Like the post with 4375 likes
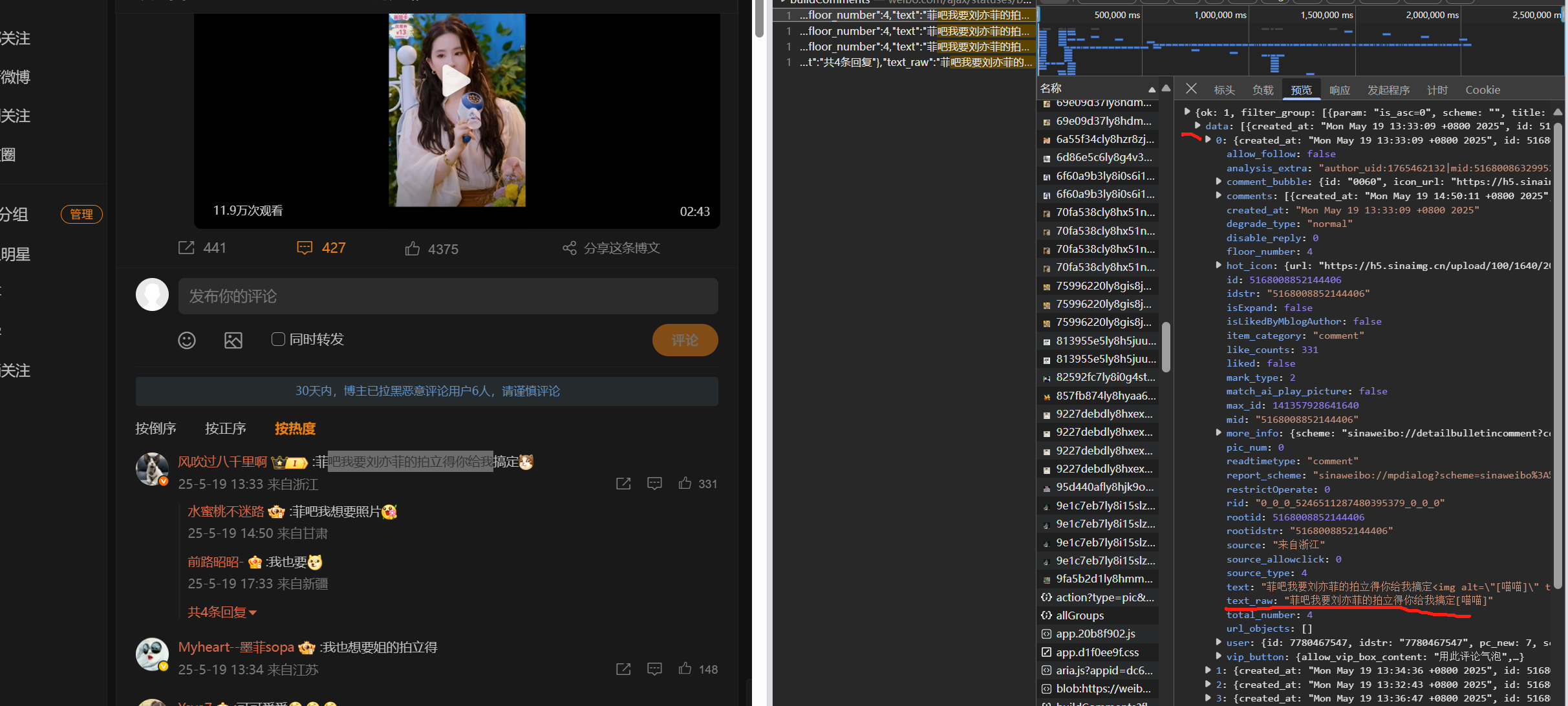Viewport: 1568px width, 706px height. click(x=413, y=249)
